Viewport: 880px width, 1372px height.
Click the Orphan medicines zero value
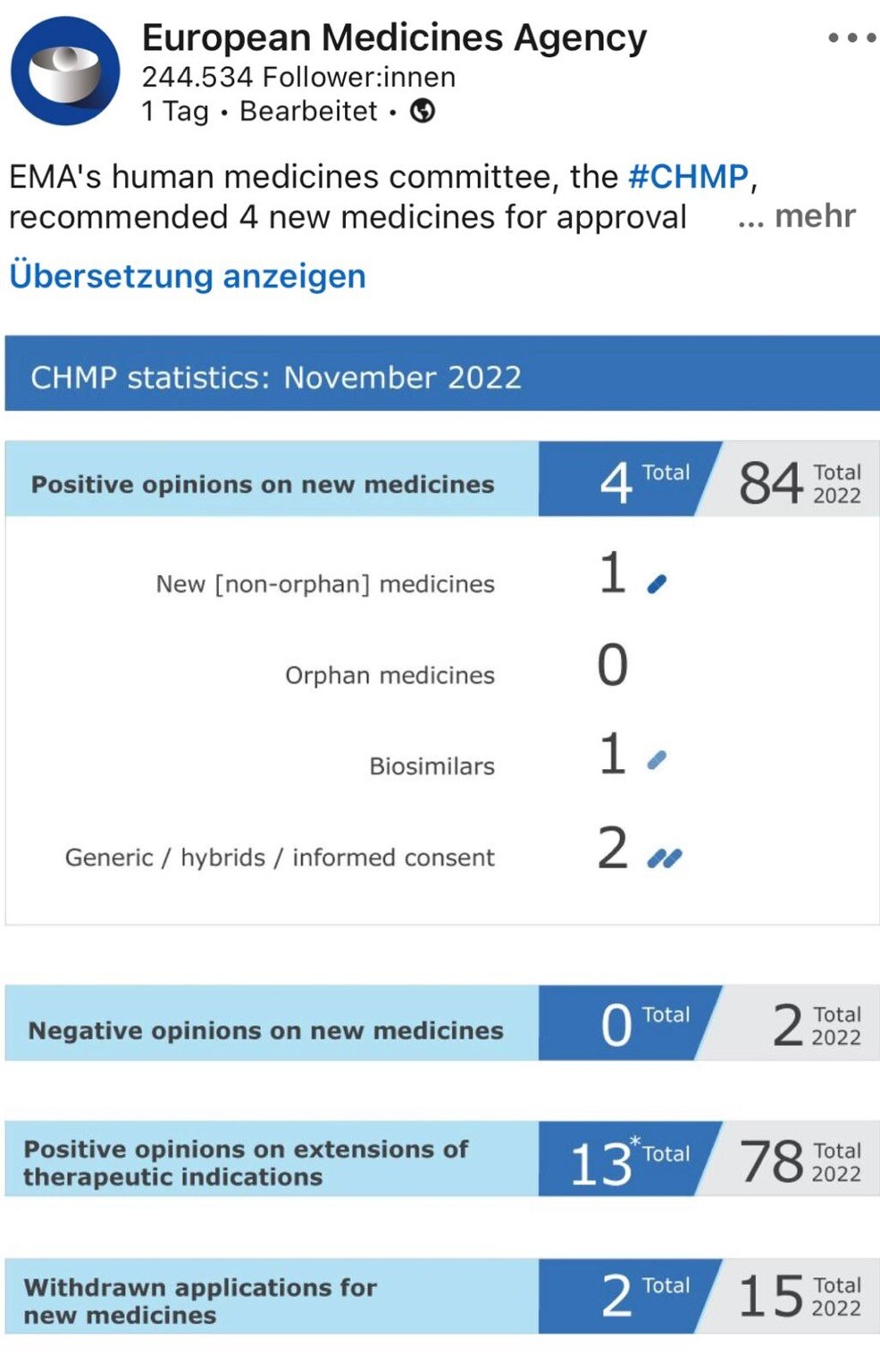tap(613, 665)
